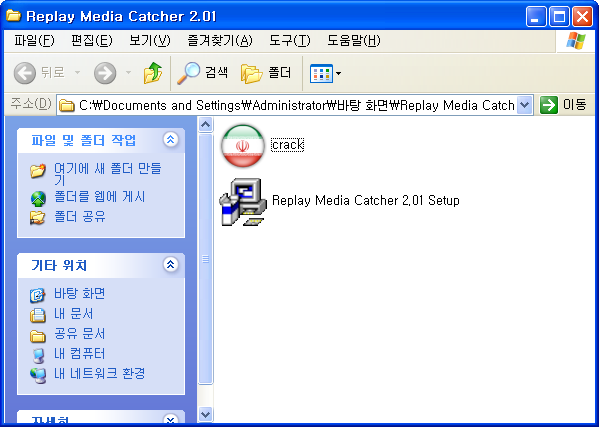Click the folder icon in the title bar
Screen dimensions: 599x428
click(x=14, y=16)
